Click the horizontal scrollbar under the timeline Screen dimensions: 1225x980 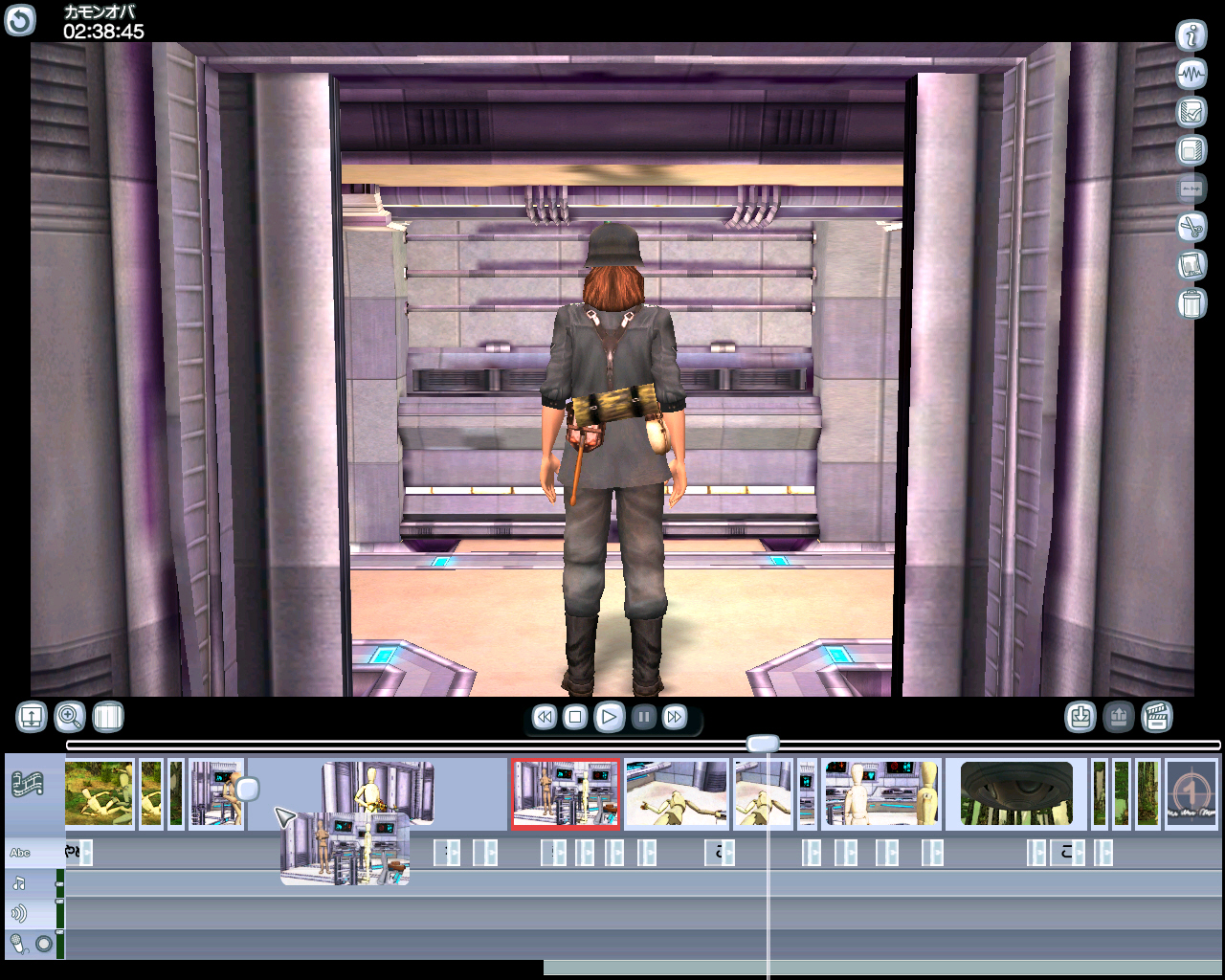[x=884, y=968]
